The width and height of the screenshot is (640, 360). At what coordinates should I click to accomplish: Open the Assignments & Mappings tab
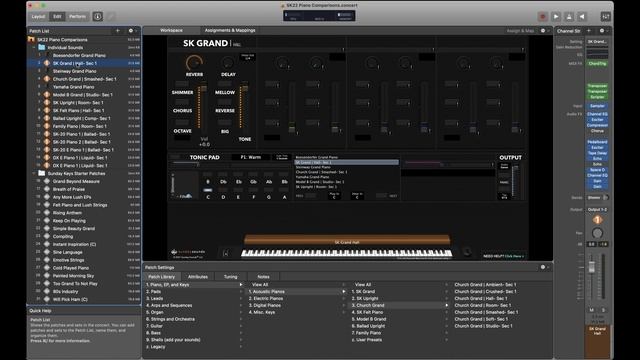pyautogui.click(x=230, y=31)
